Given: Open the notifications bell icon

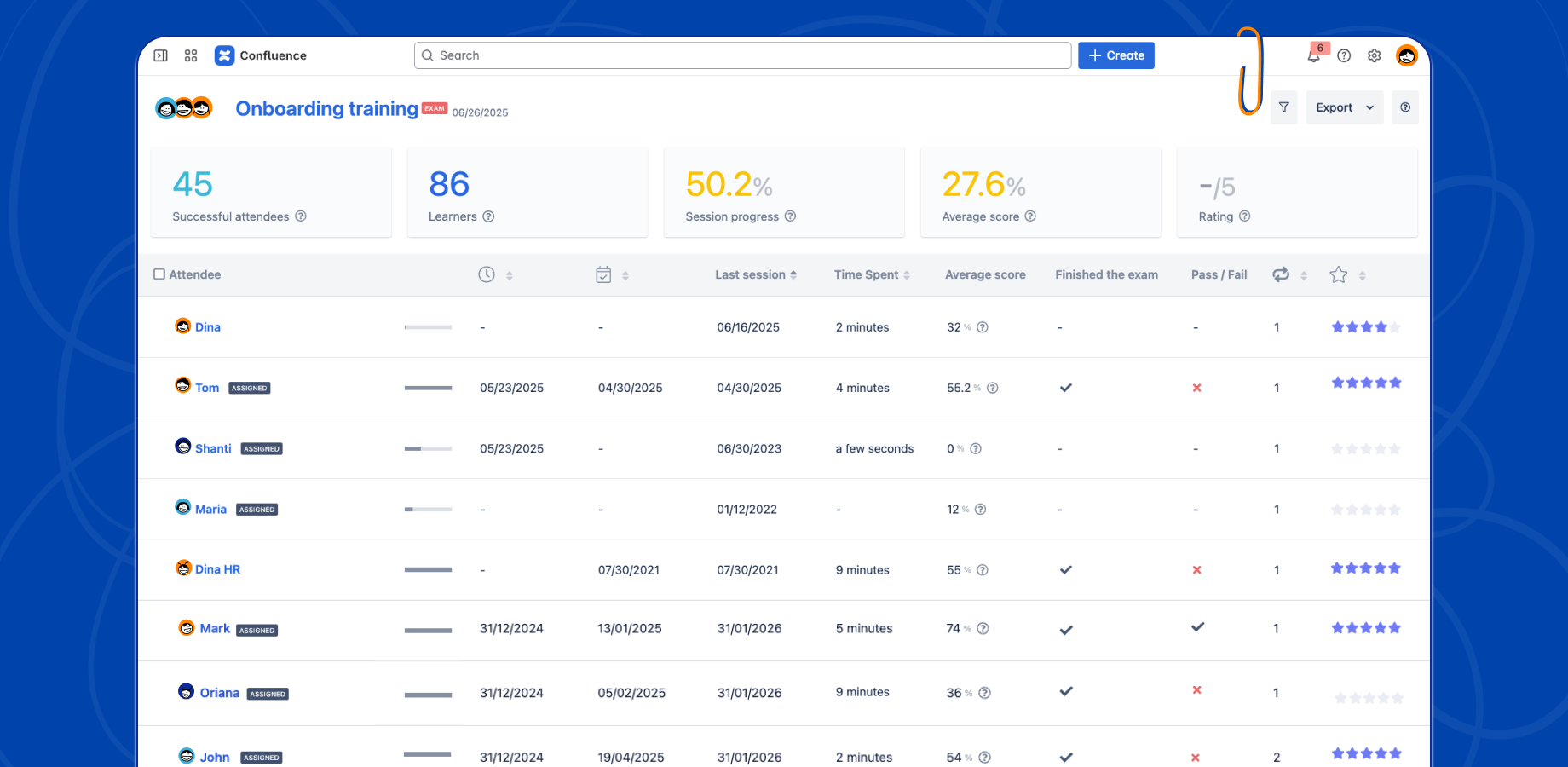Looking at the screenshot, I should coord(1313,56).
